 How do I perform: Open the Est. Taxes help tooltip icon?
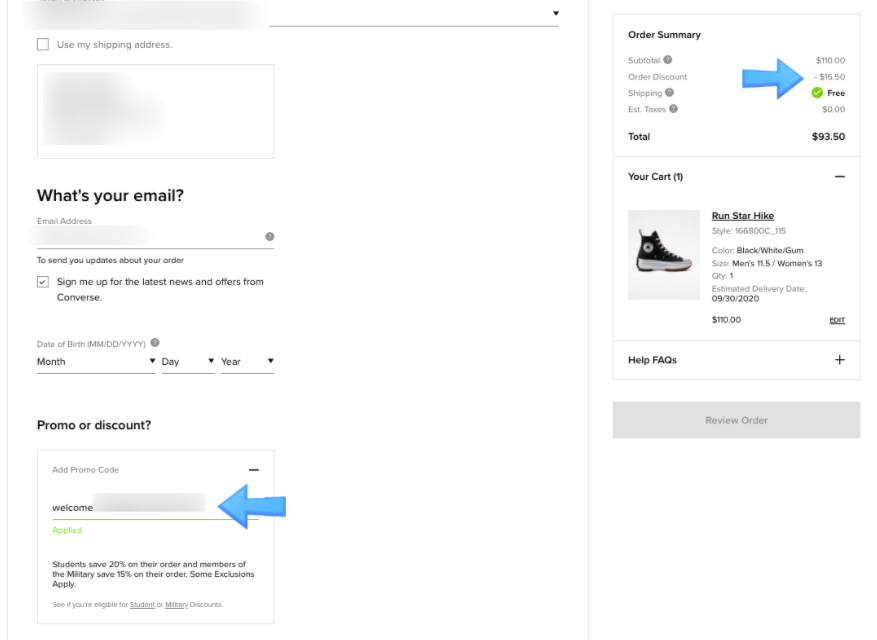pos(673,109)
